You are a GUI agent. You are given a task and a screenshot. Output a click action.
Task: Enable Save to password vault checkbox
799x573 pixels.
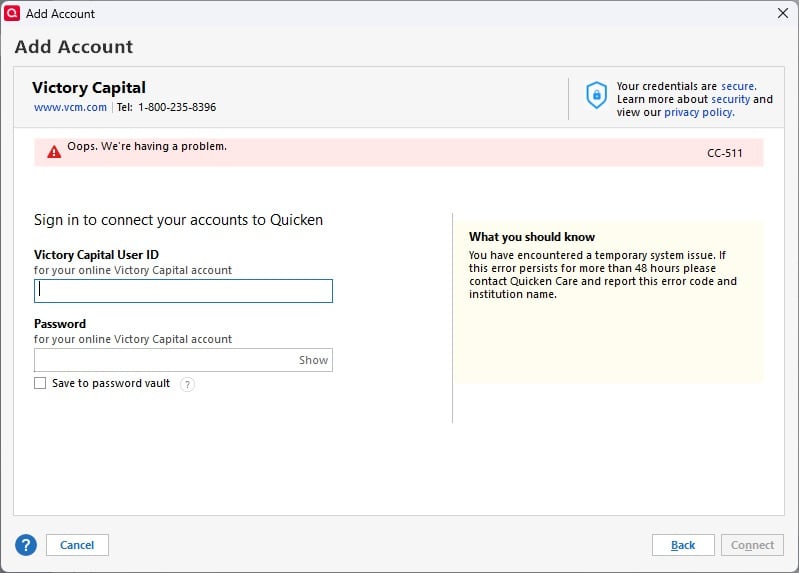(x=40, y=383)
